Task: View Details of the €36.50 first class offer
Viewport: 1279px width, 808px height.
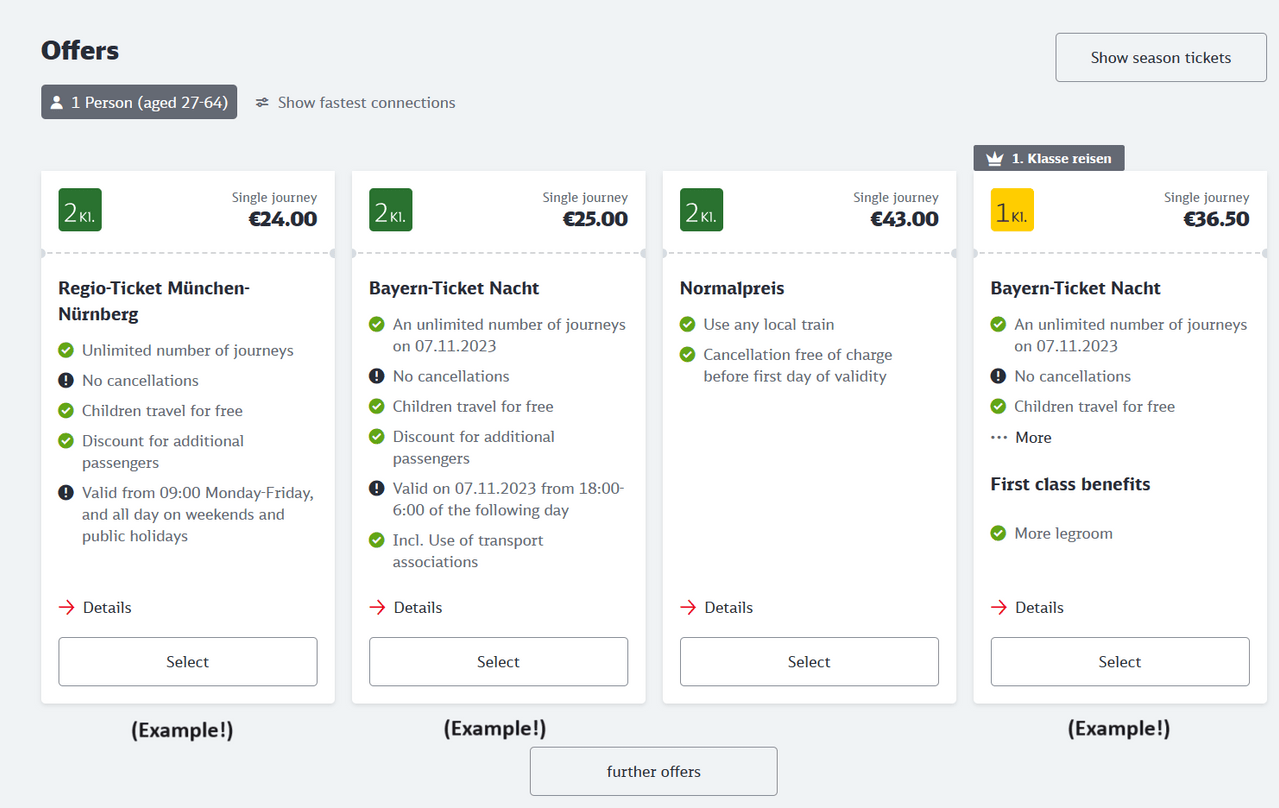Action: [x=1028, y=607]
